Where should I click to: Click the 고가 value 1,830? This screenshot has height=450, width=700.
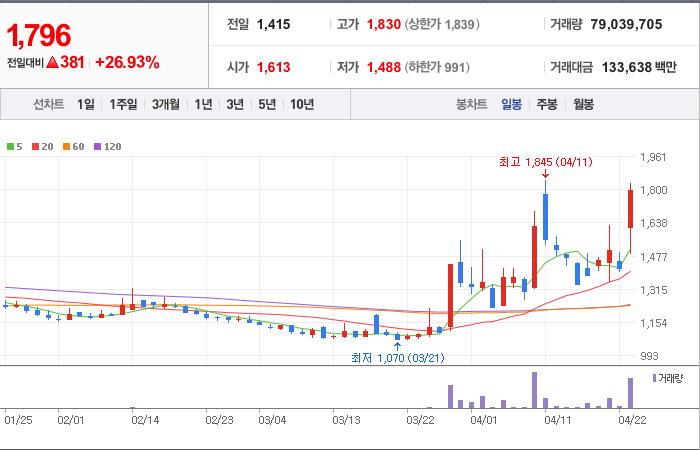pyautogui.click(x=383, y=24)
